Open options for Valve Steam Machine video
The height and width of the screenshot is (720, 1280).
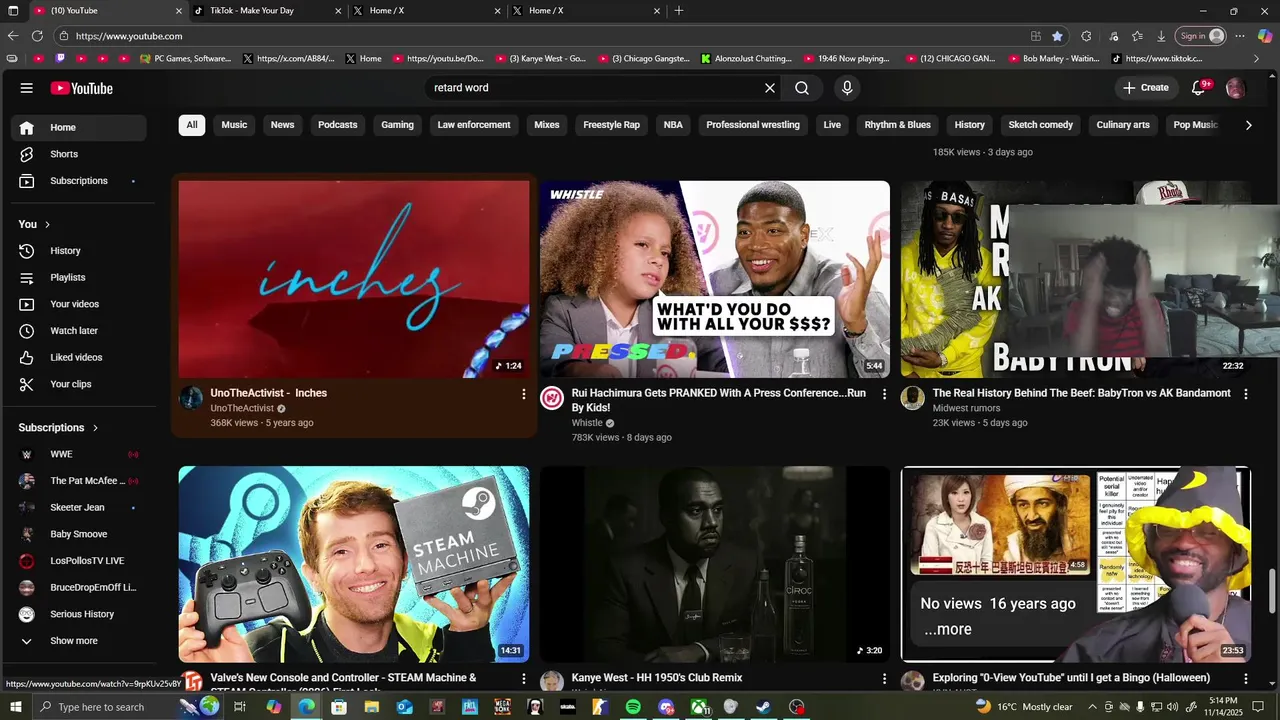[x=523, y=679]
